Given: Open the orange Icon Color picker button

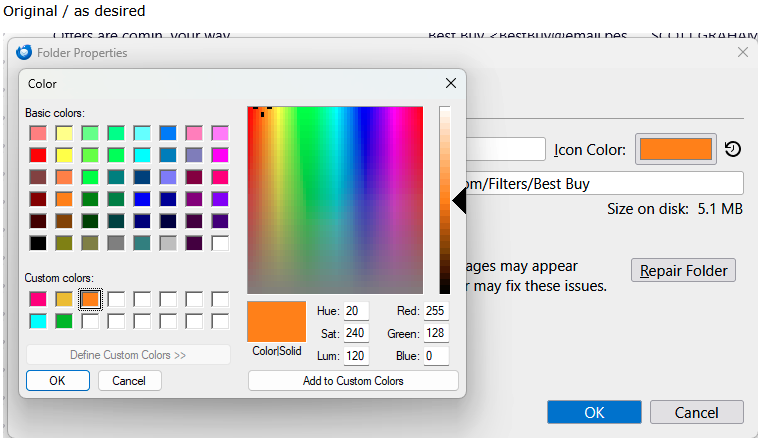Looking at the screenshot, I should (675, 150).
